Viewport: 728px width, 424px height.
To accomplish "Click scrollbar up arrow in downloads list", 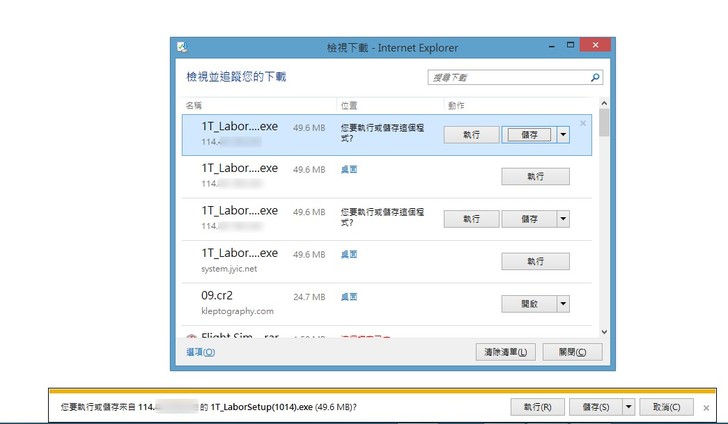I will click(x=604, y=103).
